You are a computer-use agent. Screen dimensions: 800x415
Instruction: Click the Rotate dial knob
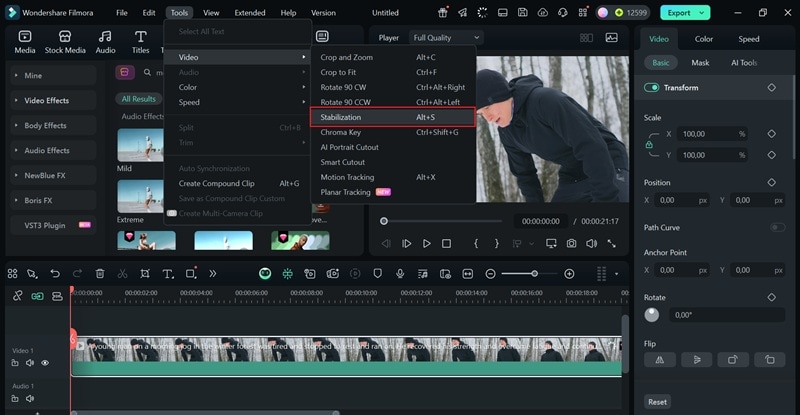pyautogui.click(x=652, y=315)
